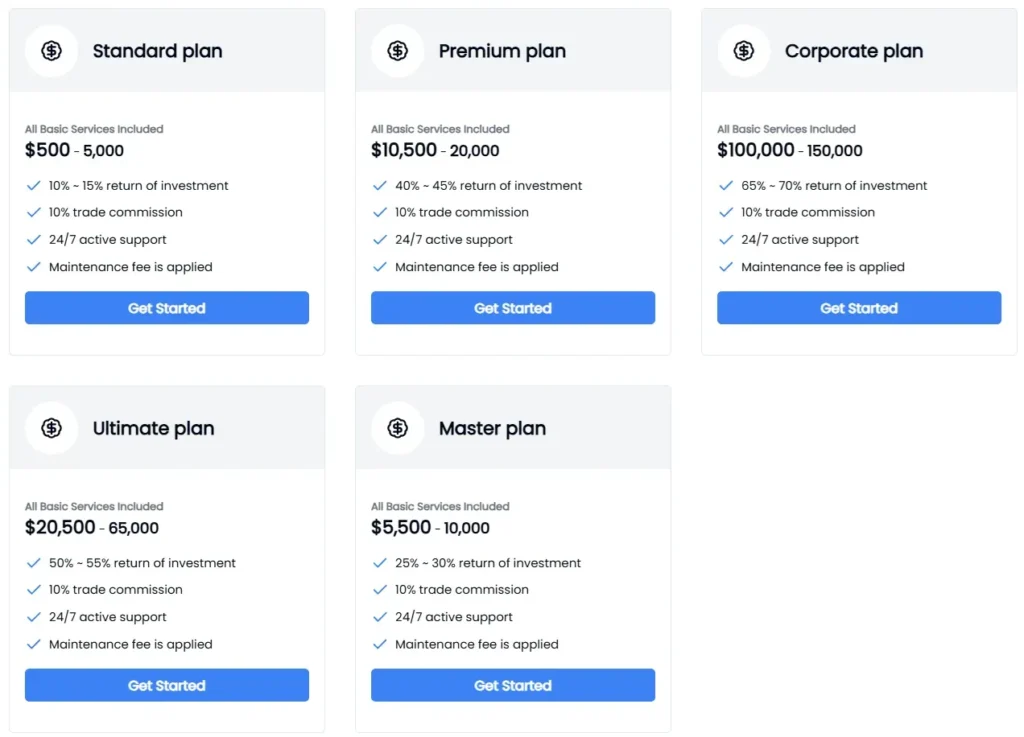
Task: Click the Corporate plan title text
Action: click(853, 51)
